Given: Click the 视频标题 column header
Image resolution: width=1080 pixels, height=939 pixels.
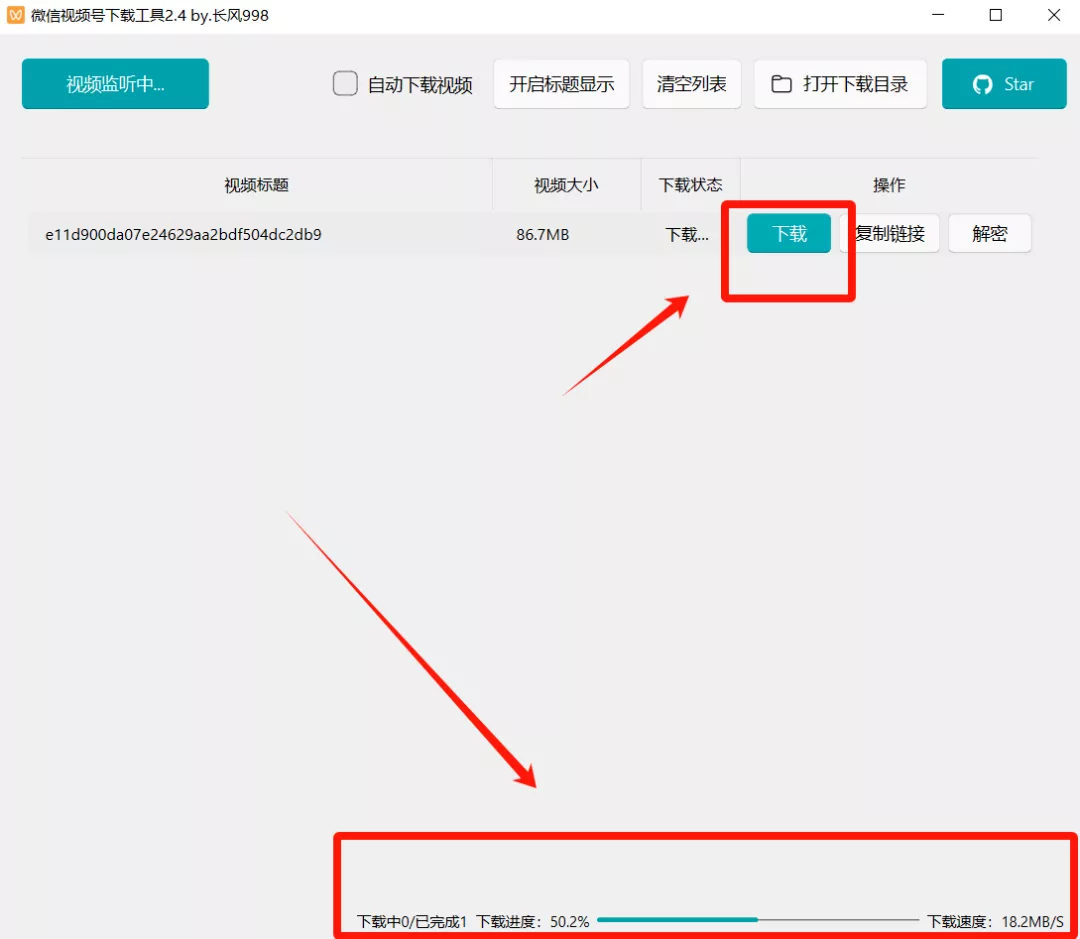Looking at the screenshot, I should 256,185.
